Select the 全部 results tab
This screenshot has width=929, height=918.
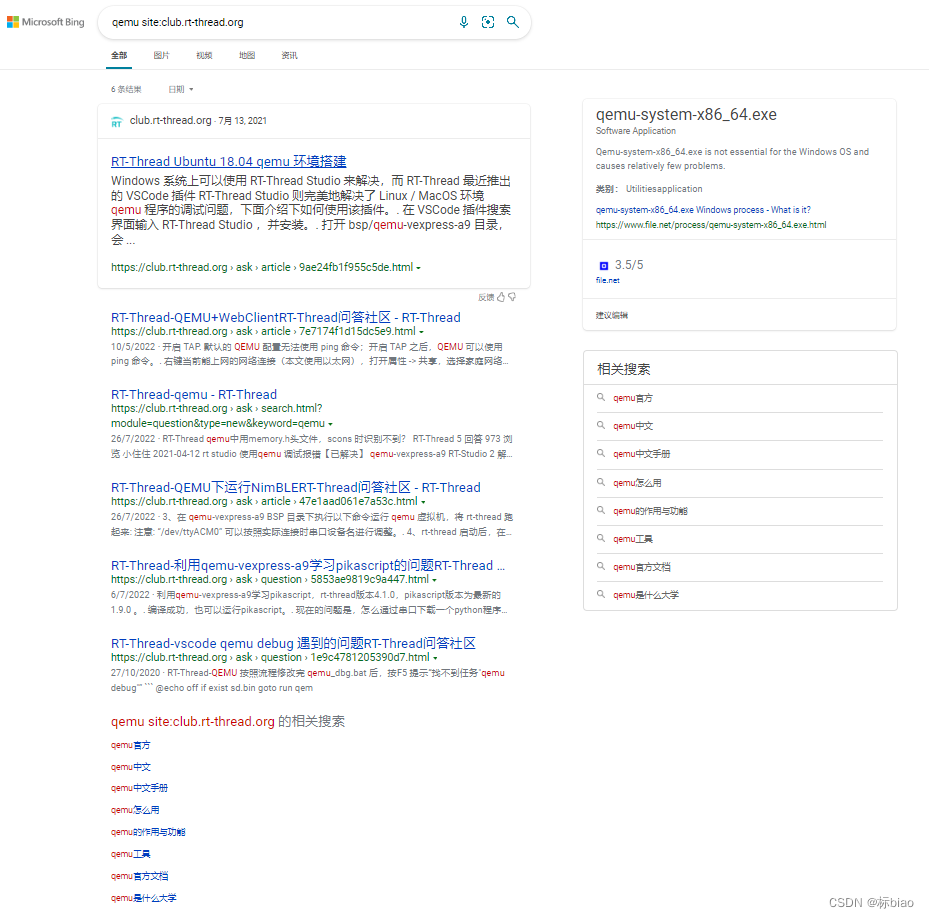pos(119,55)
